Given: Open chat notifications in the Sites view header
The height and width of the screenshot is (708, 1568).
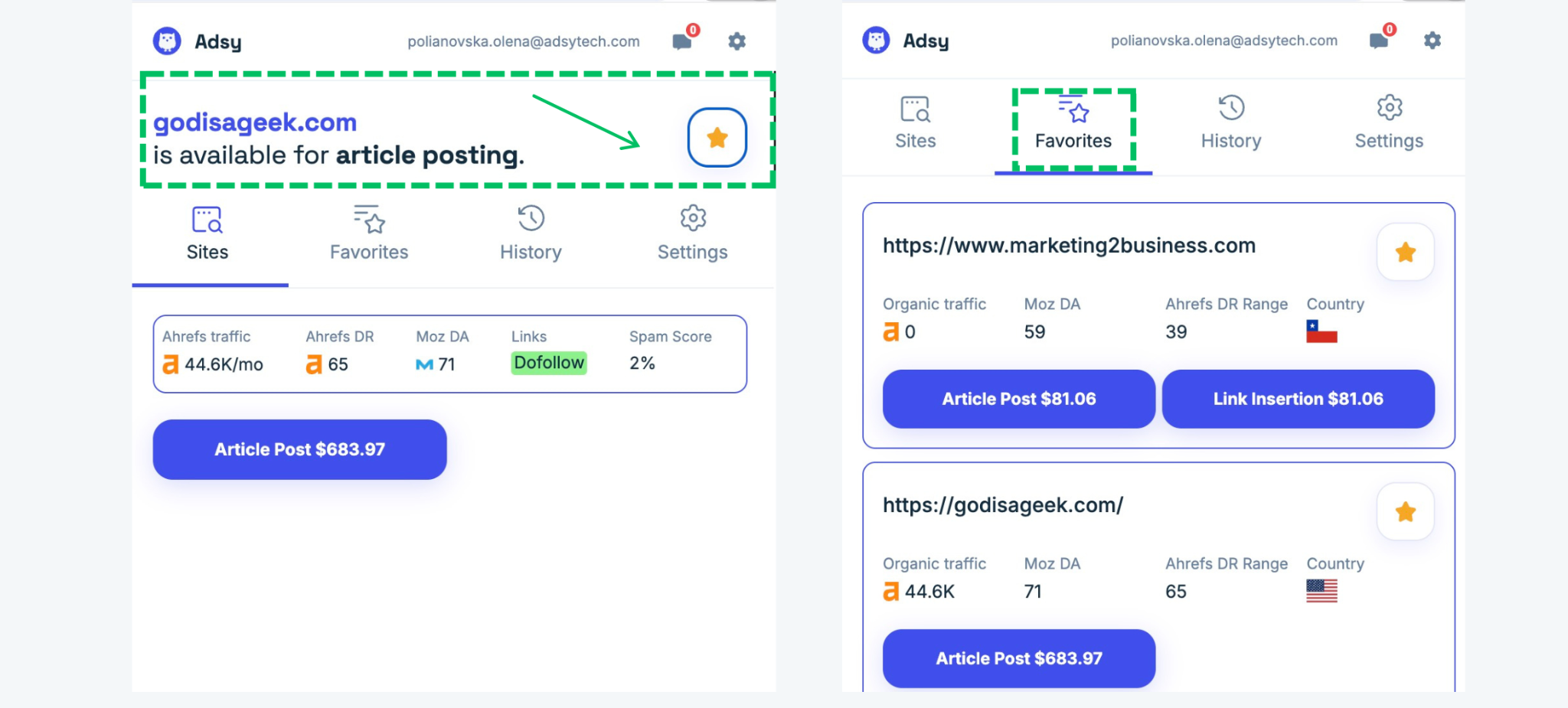Looking at the screenshot, I should [x=682, y=41].
